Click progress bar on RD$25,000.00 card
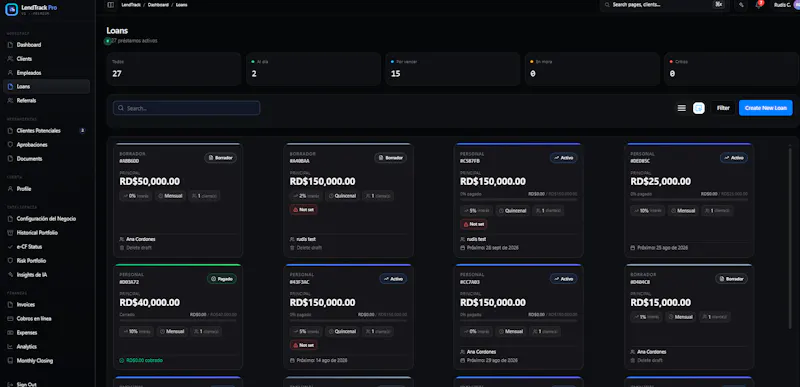800x387 pixels. [x=689, y=199]
